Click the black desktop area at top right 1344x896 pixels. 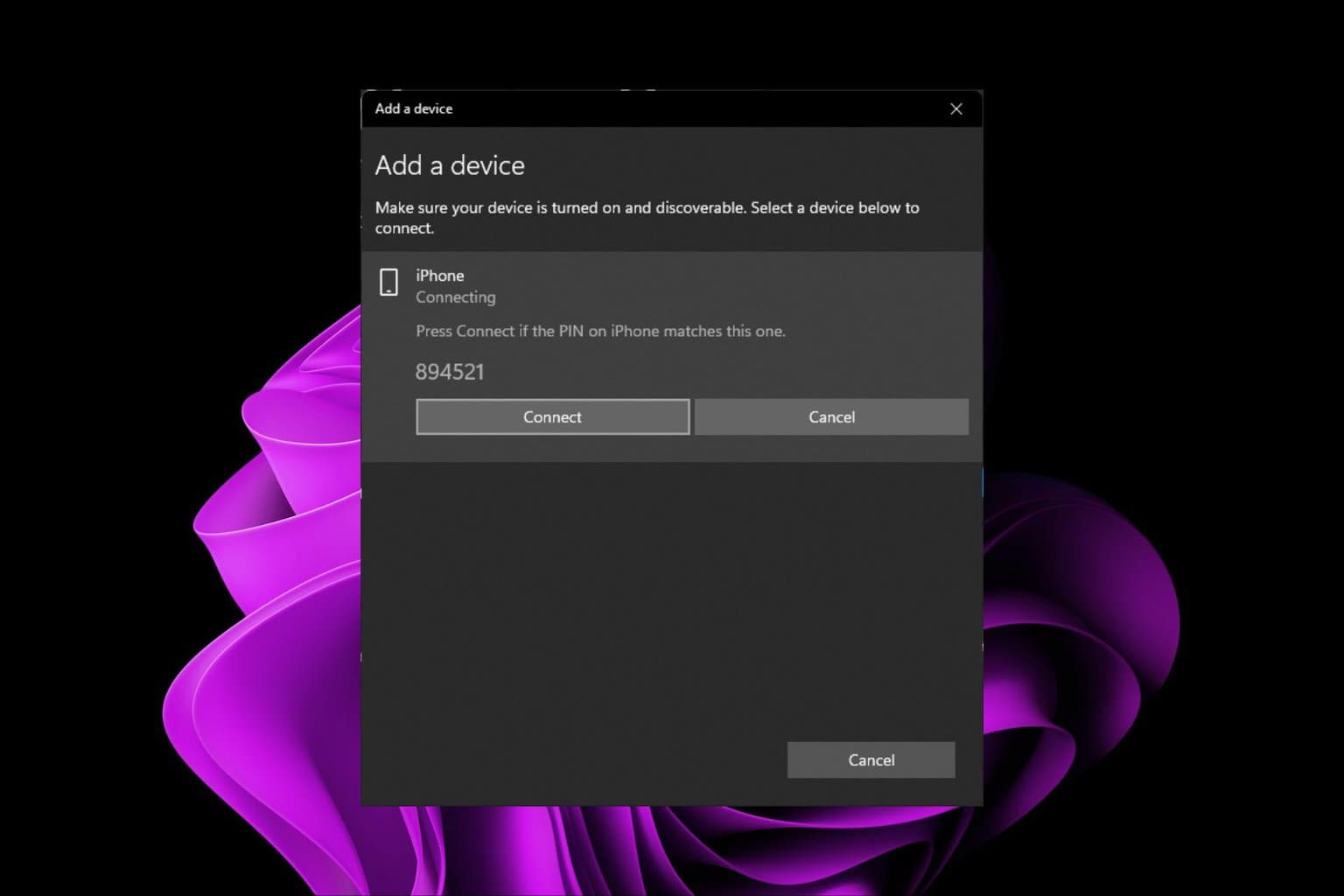[1181, 131]
